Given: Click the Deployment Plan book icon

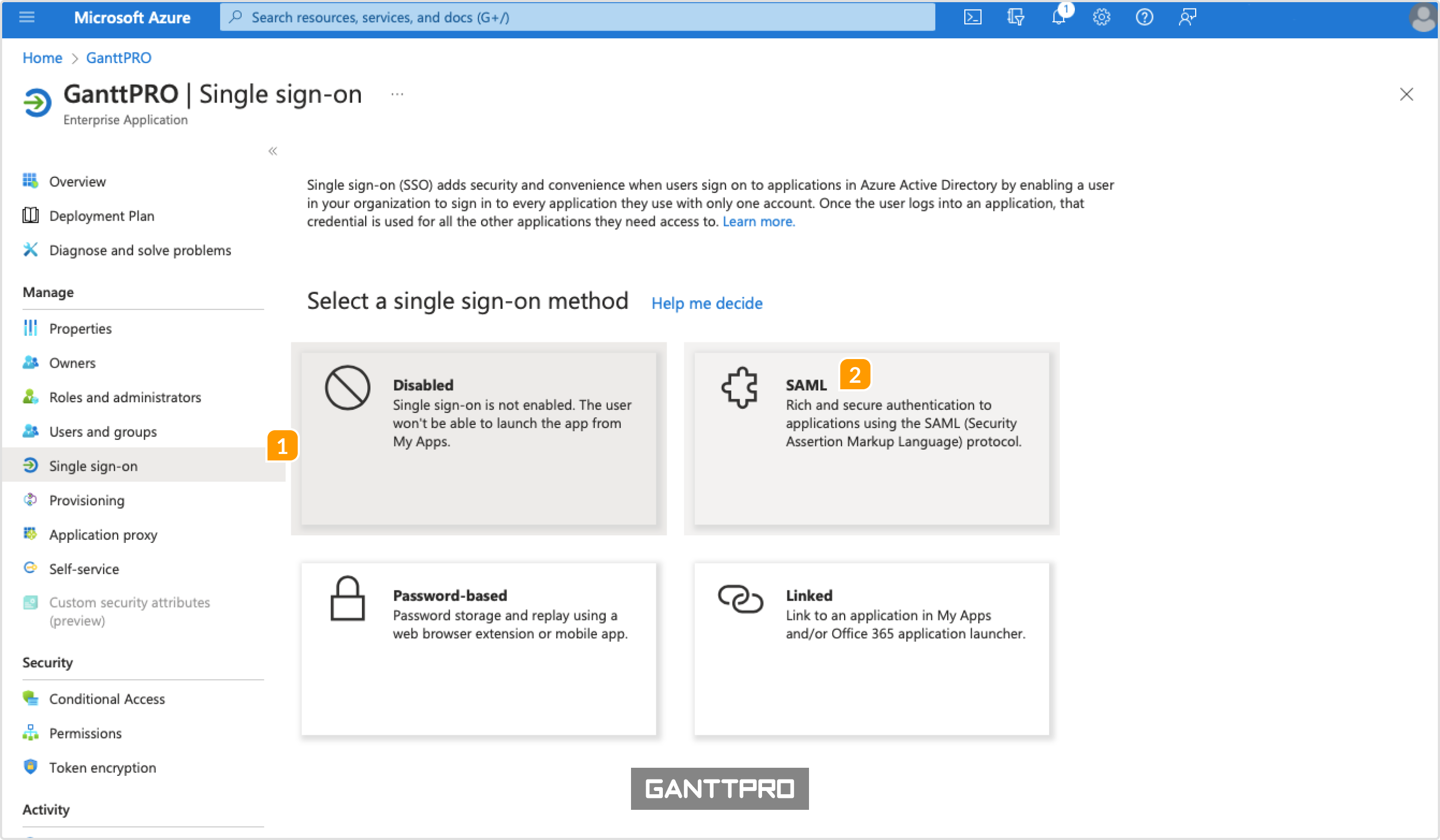Looking at the screenshot, I should click(30, 216).
